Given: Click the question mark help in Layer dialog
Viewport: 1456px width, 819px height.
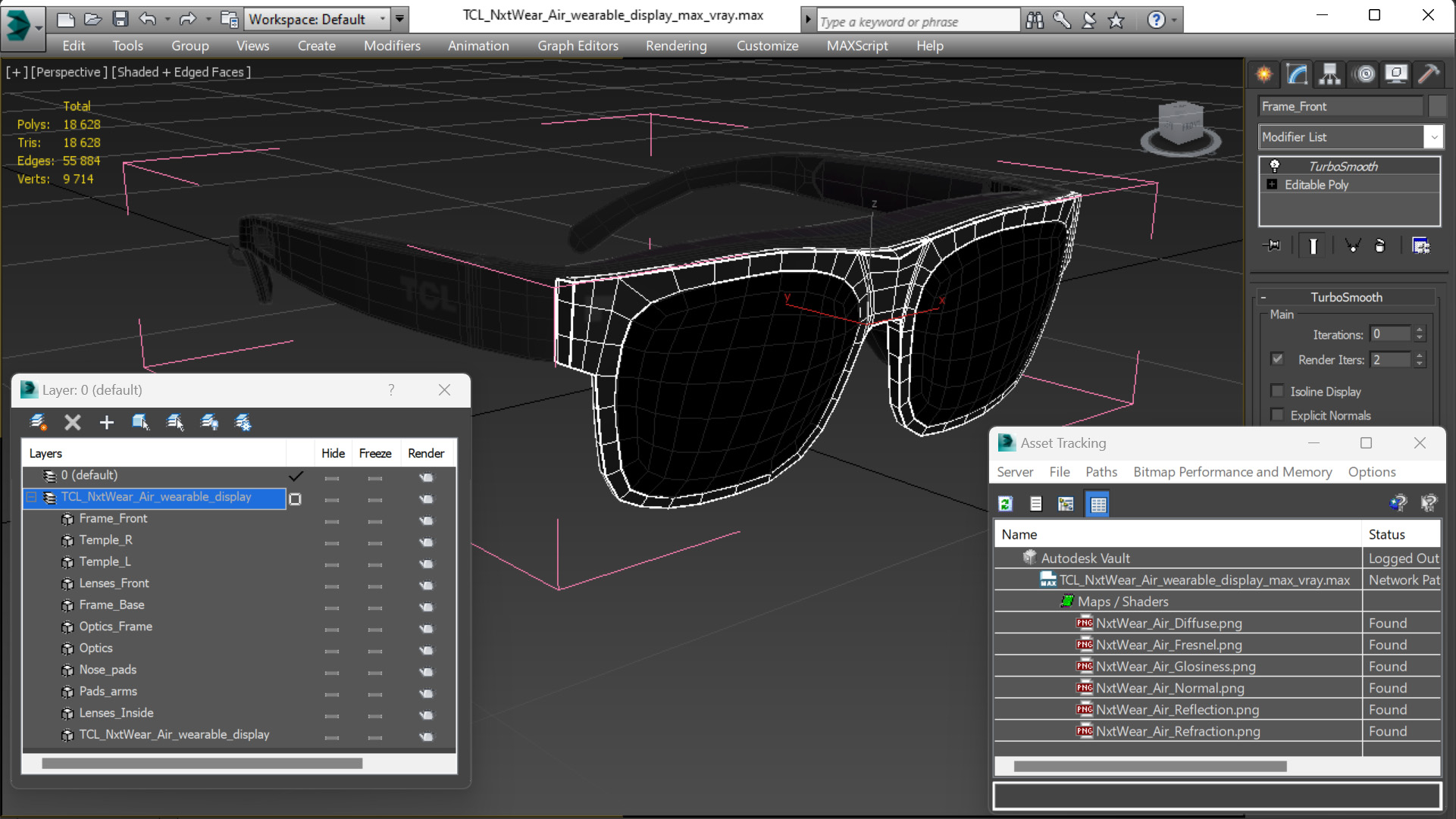Looking at the screenshot, I should click(391, 389).
